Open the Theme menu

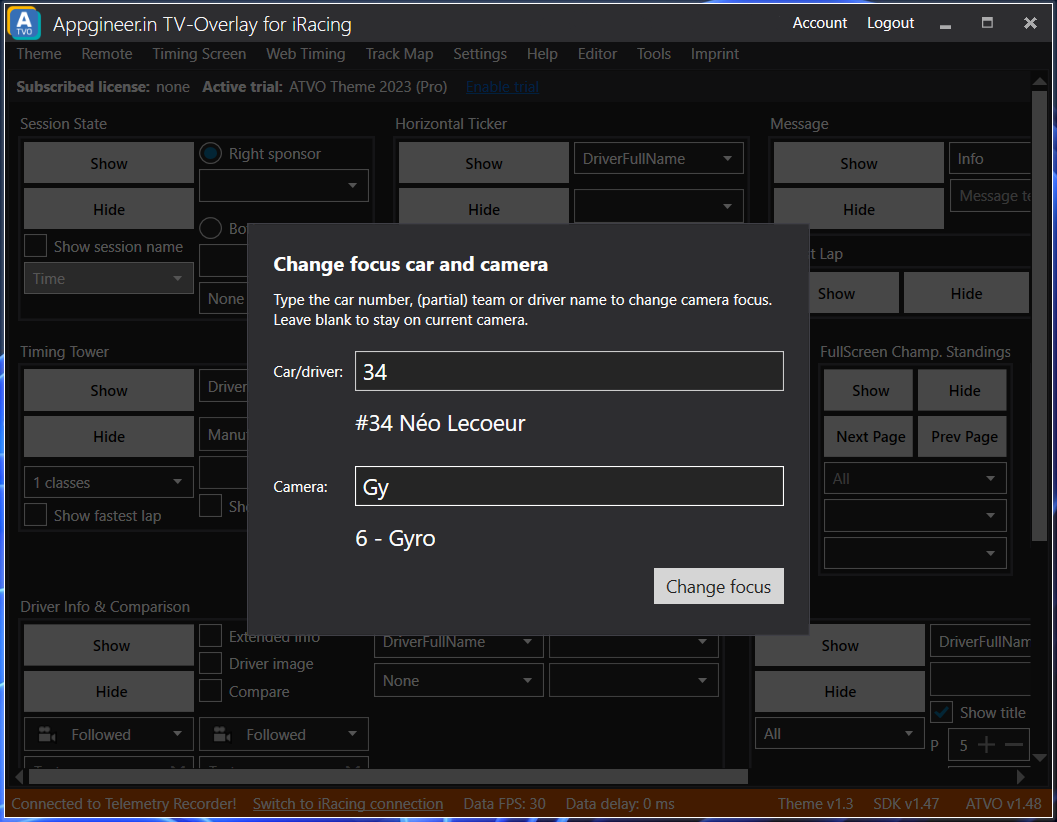[39, 54]
